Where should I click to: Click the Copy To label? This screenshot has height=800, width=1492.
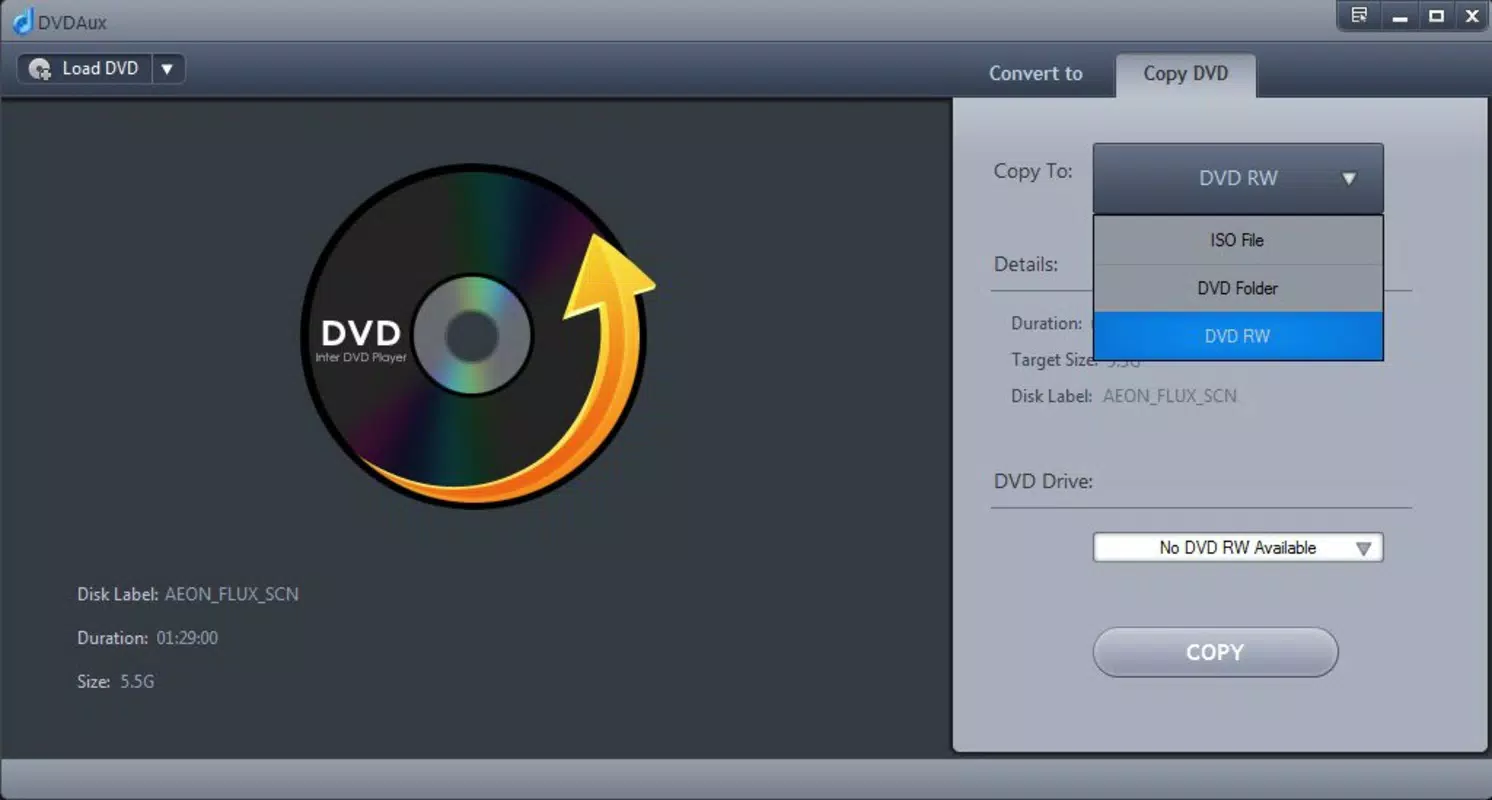[1033, 171]
